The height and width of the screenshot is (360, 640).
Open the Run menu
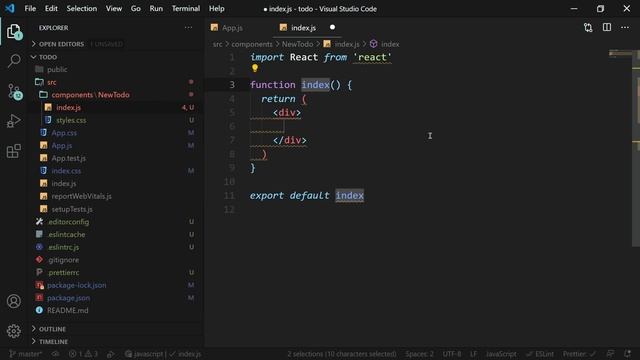point(156,9)
